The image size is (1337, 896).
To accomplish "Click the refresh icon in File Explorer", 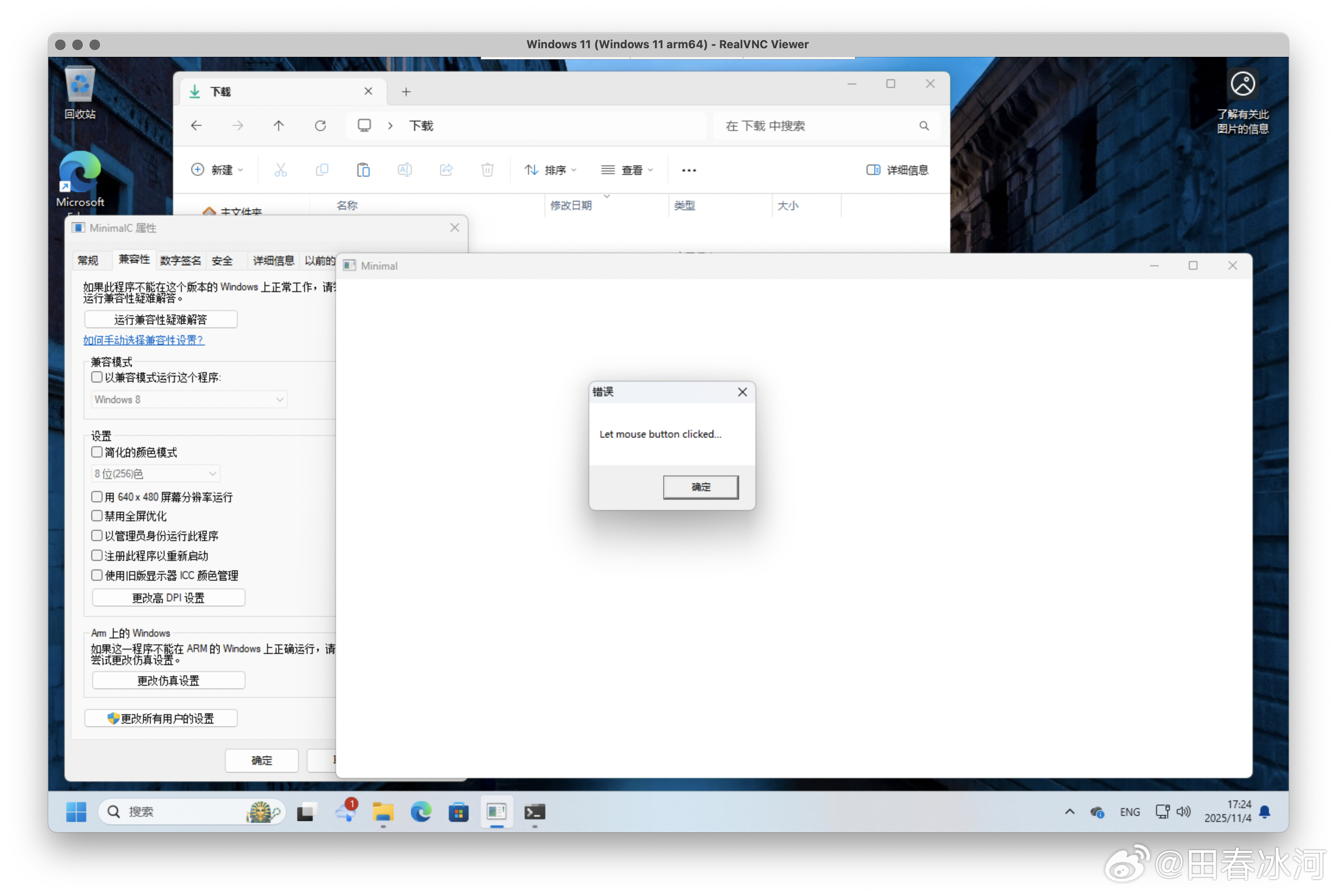I will tap(320, 126).
